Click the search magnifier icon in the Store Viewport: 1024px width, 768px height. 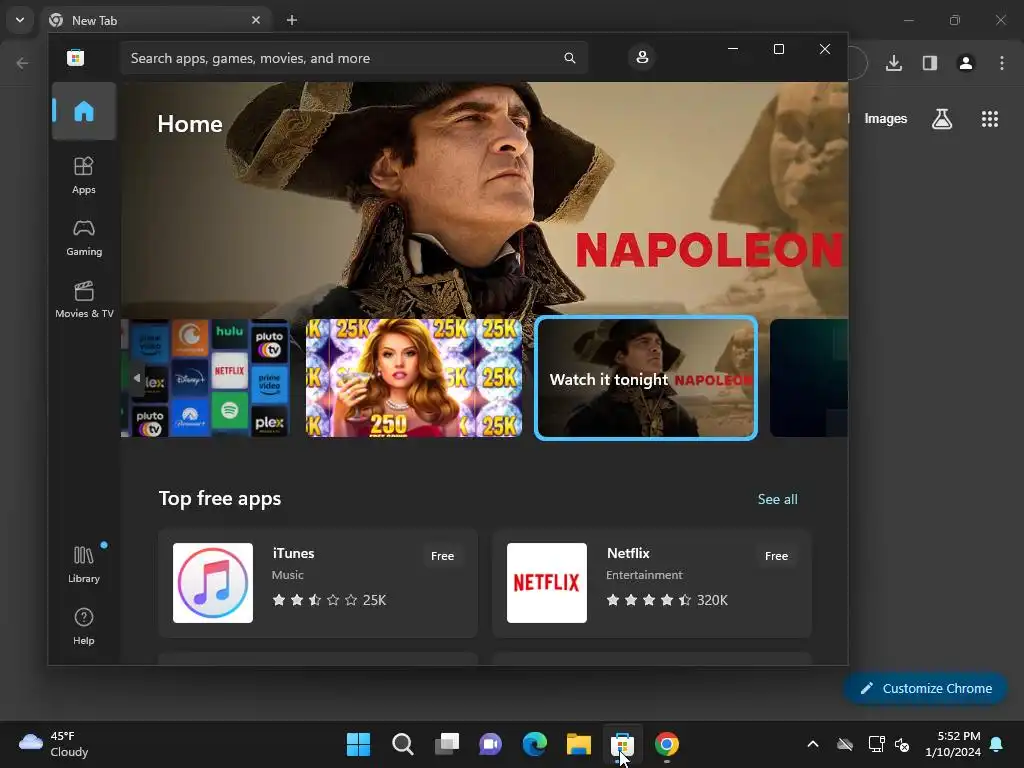pyautogui.click(x=569, y=58)
